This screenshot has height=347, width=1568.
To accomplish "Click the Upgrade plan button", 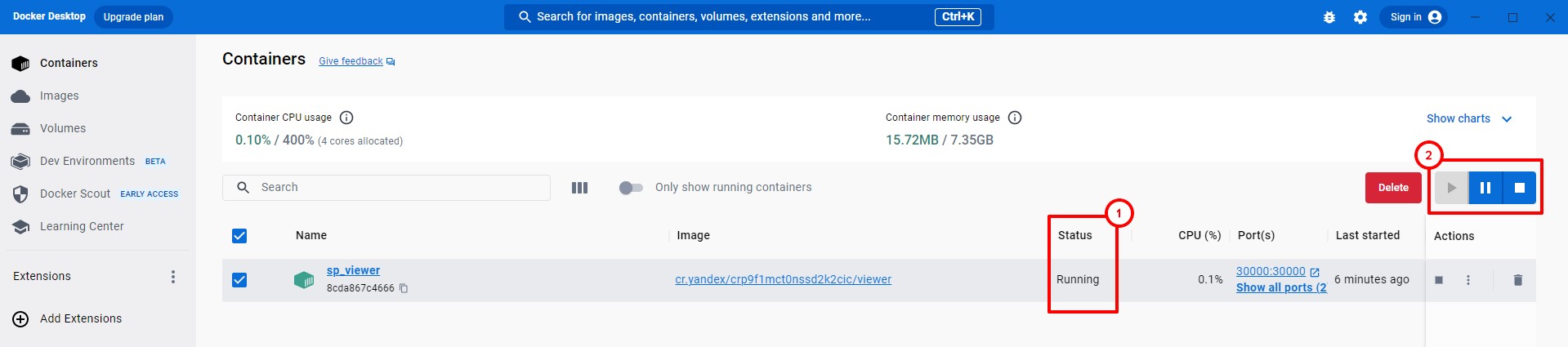I will coord(133,16).
